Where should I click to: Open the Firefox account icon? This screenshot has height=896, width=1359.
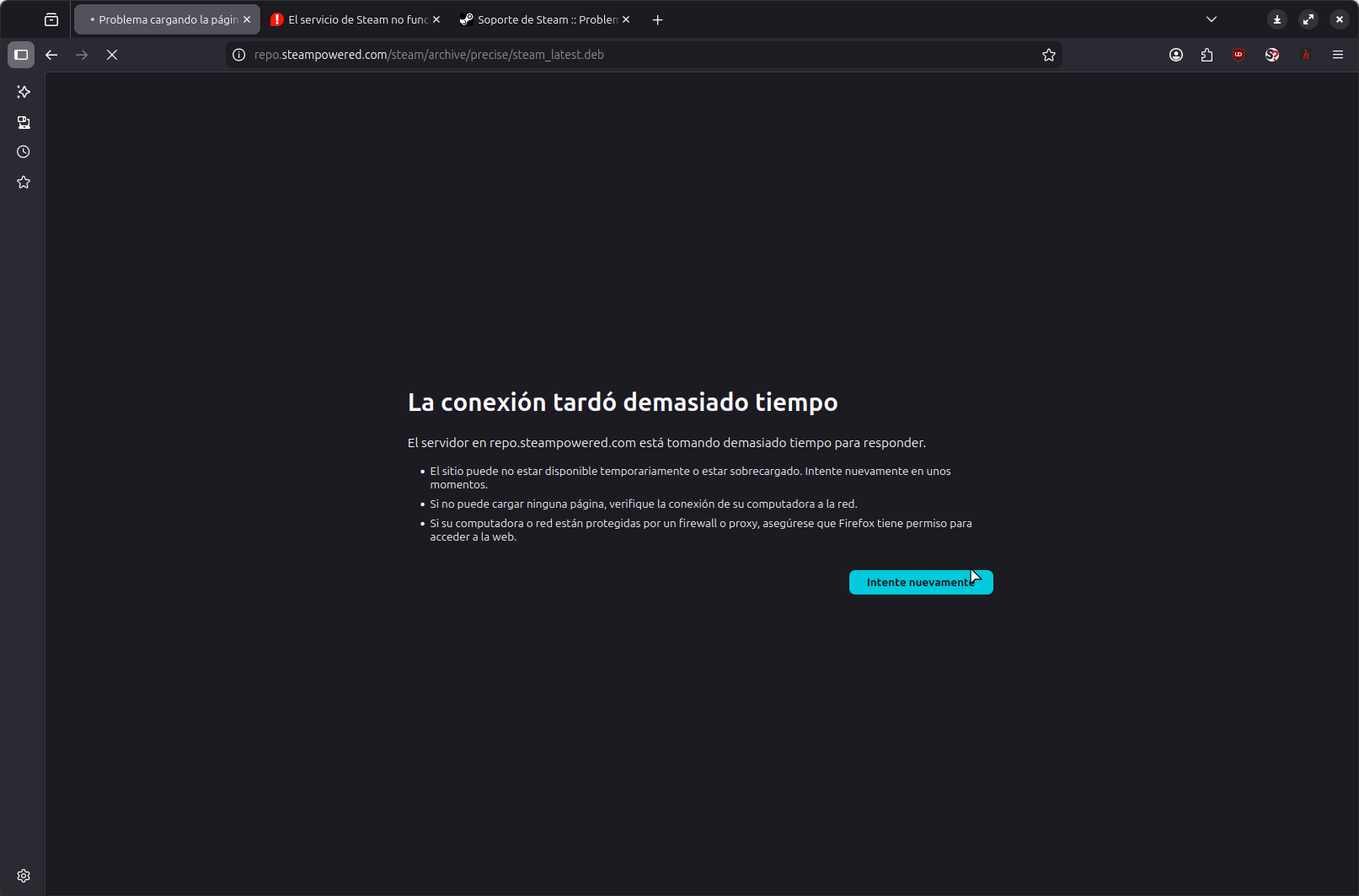pyautogui.click(x=1176, y=55)
